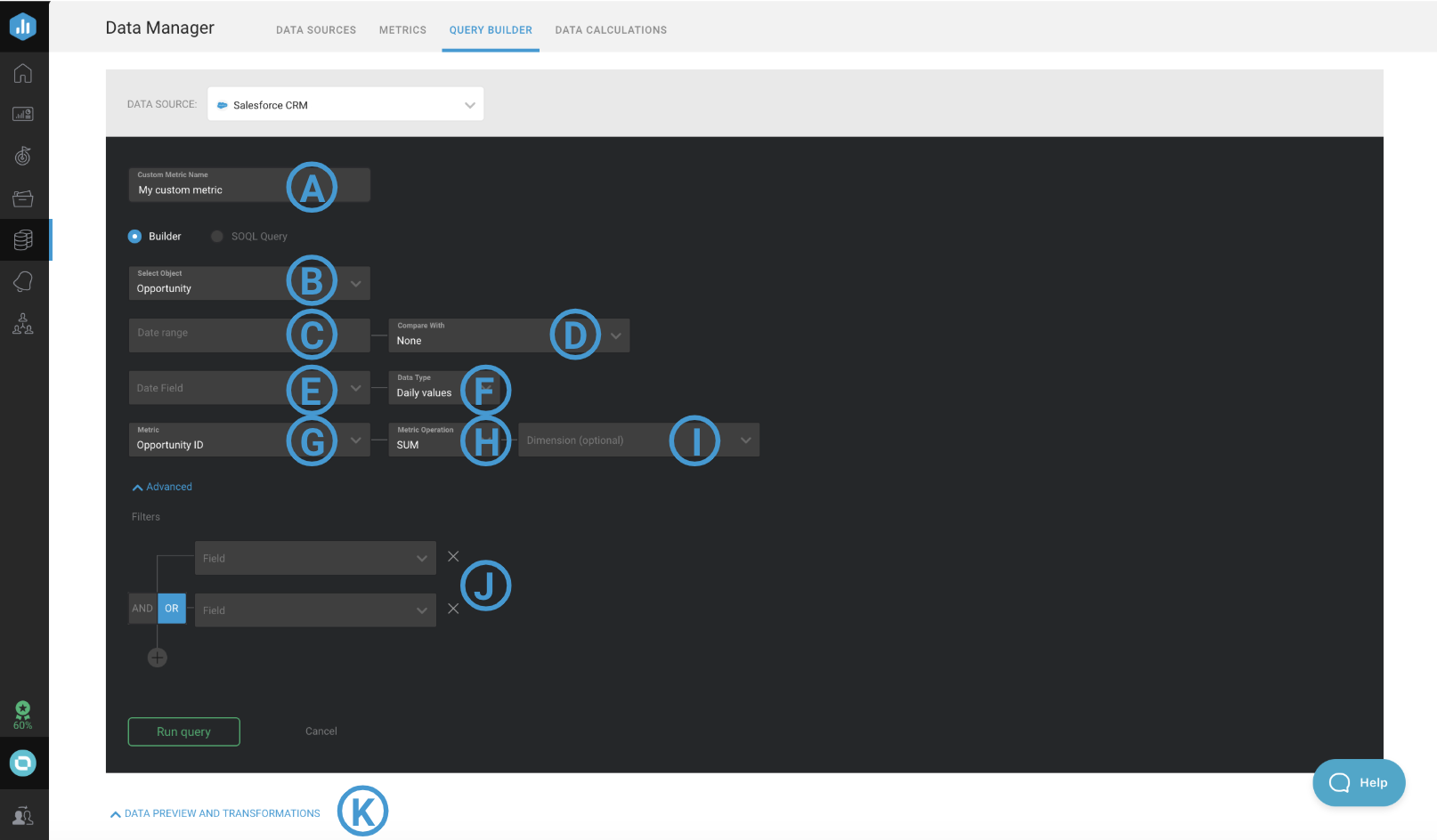
Task: Click the 60% progress badge icon
Action: click(23, 715)
